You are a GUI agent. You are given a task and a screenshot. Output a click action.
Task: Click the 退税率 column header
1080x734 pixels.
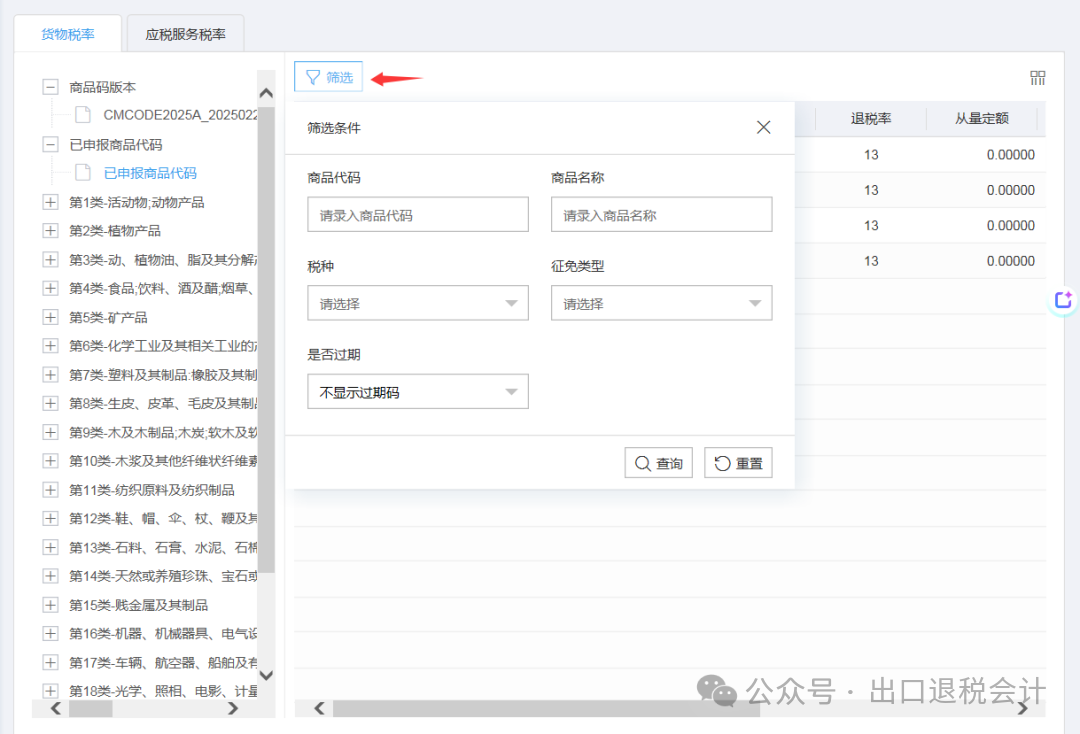pos(870,118)
